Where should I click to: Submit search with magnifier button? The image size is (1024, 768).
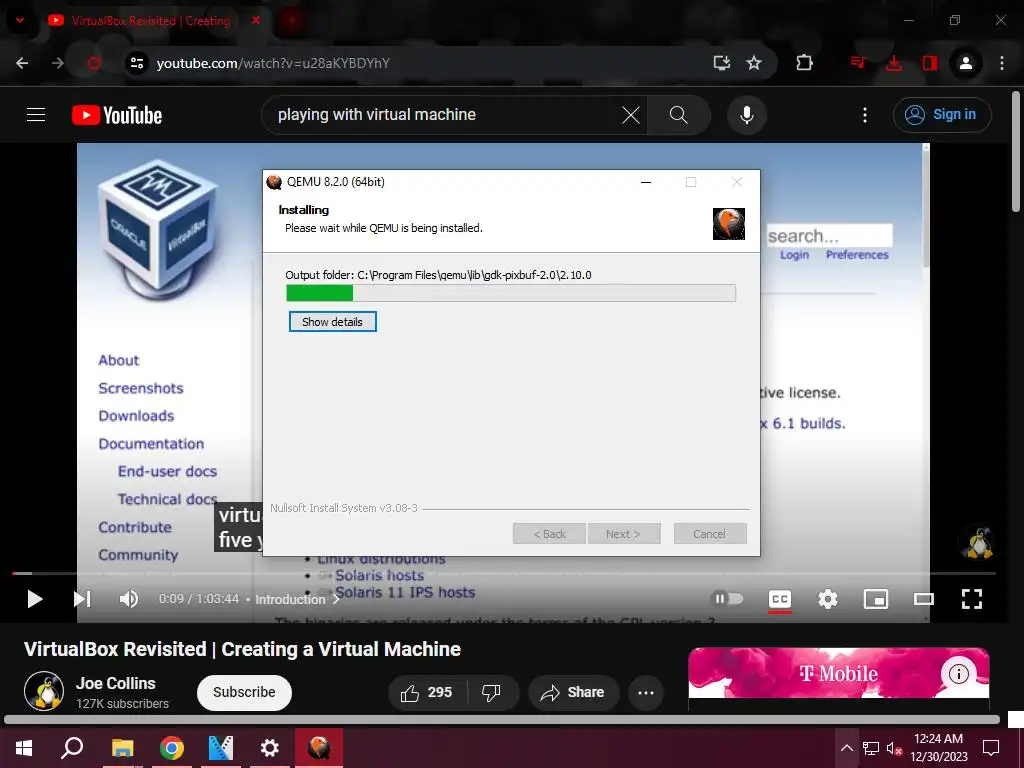click(679, 116)
